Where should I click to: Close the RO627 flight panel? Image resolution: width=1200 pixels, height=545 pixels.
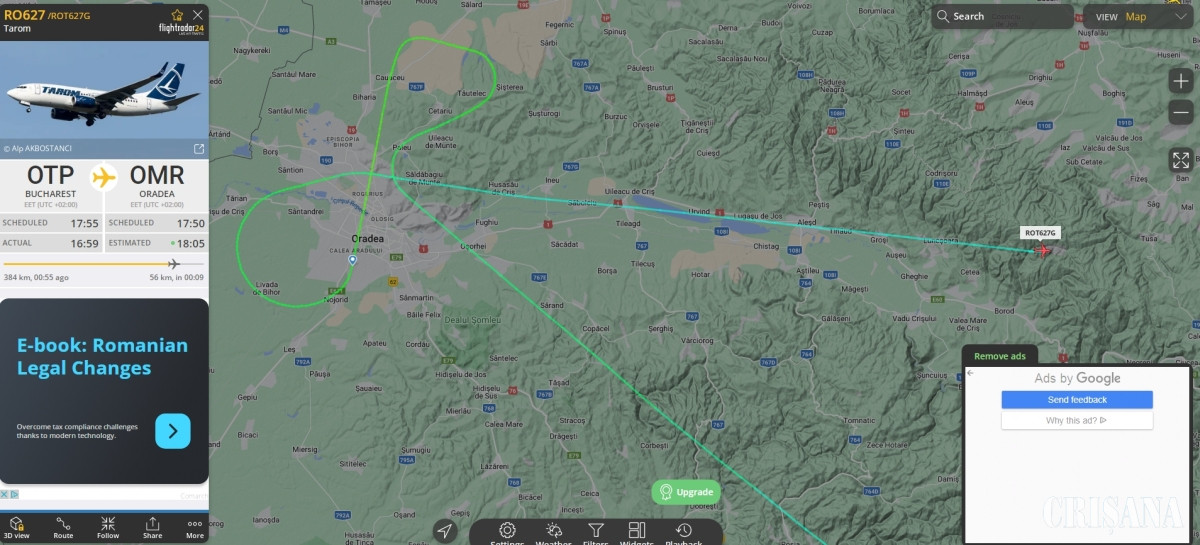tap(198, 15)
